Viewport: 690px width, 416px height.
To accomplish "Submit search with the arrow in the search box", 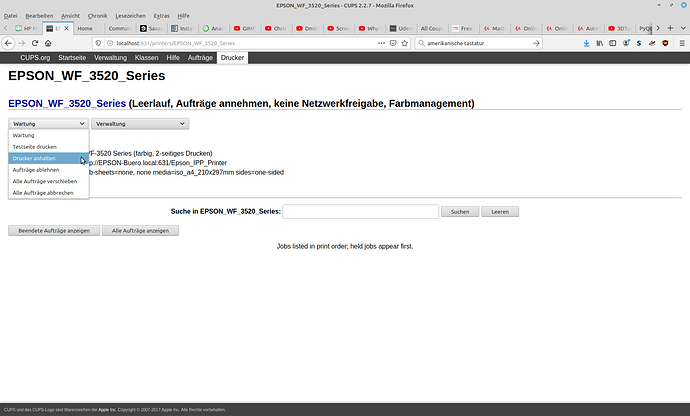I will [536, 43].
